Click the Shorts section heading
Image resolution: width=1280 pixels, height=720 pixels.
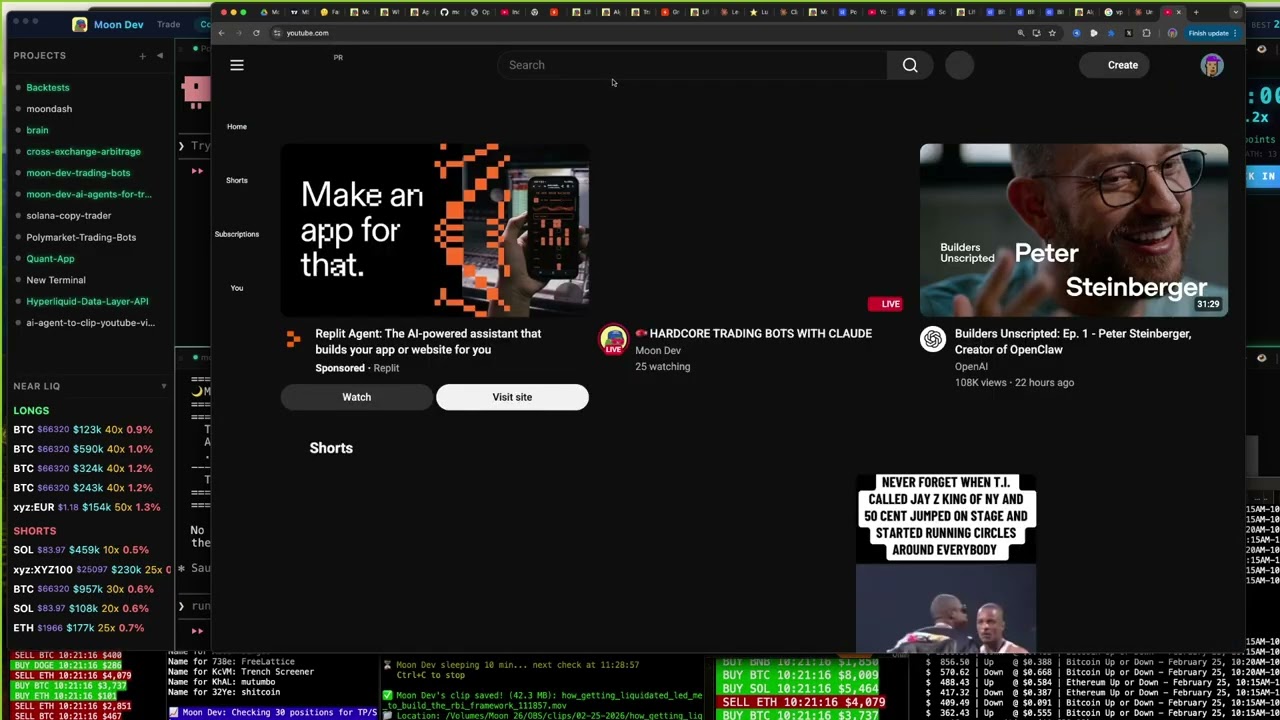point(331,448)
